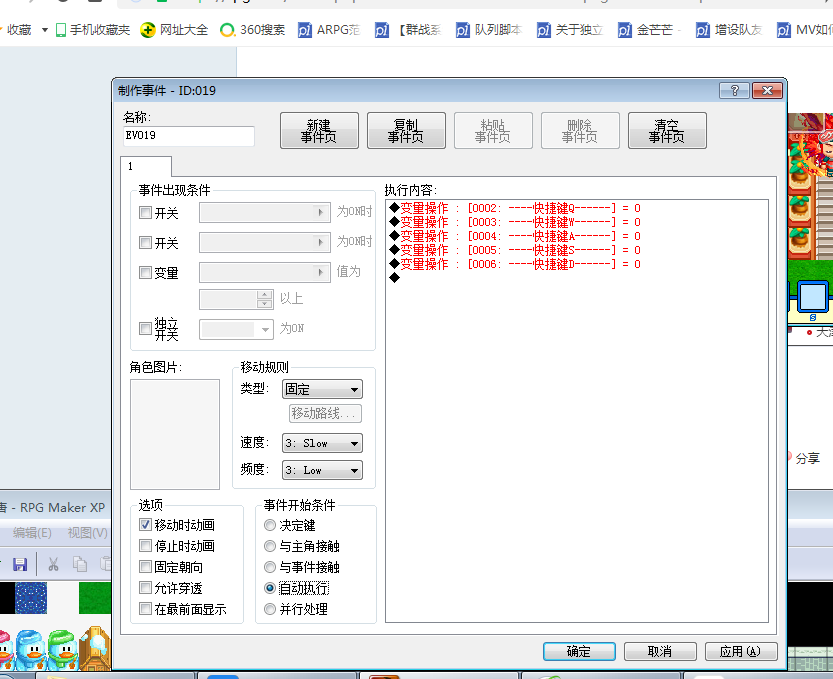This screenshot has height=679, width=833.
Task: Select the 决定键 start condition
Action: click(x=270, y=525)
